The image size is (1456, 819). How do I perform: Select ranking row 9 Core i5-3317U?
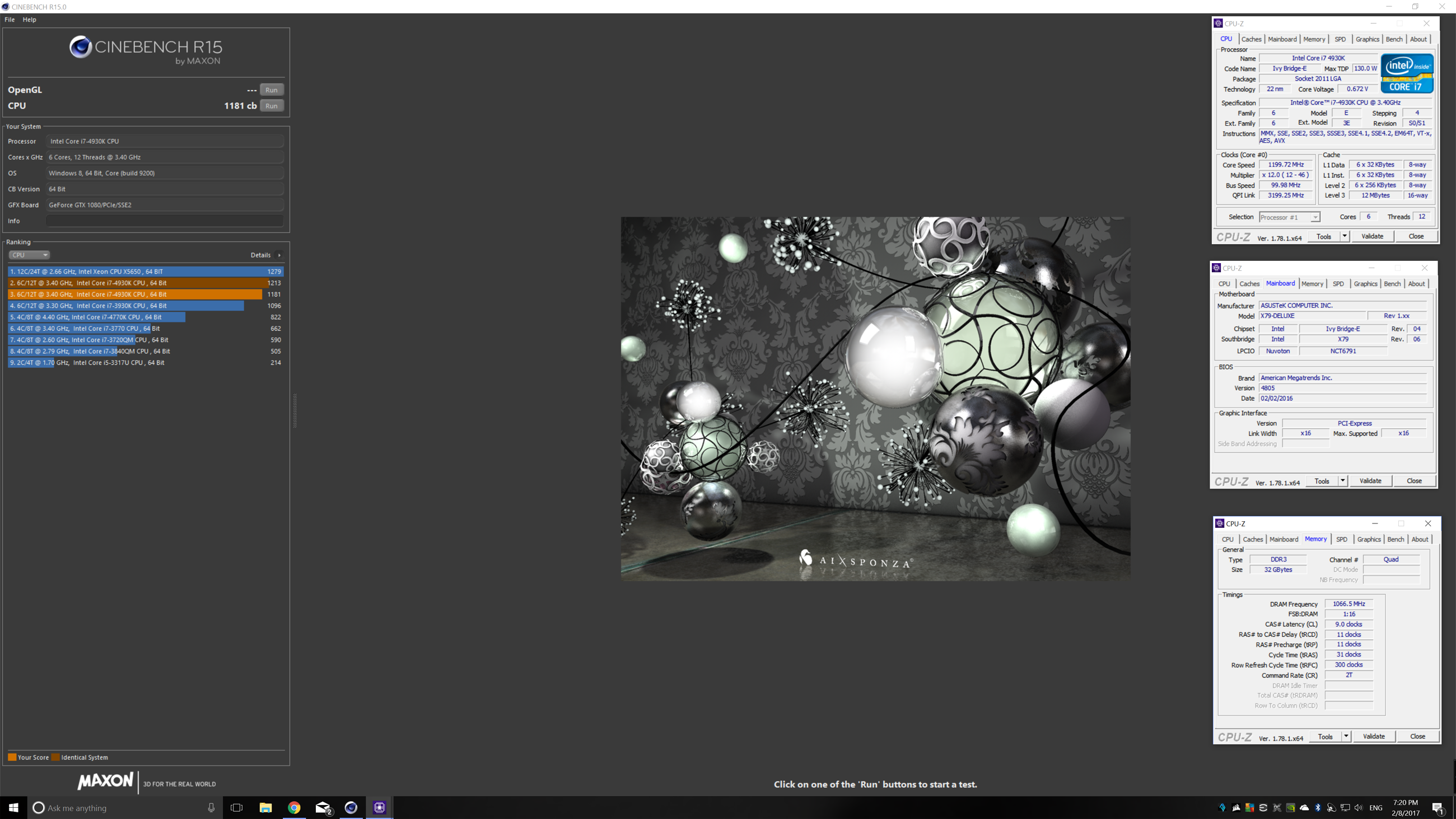click(145, 362)
